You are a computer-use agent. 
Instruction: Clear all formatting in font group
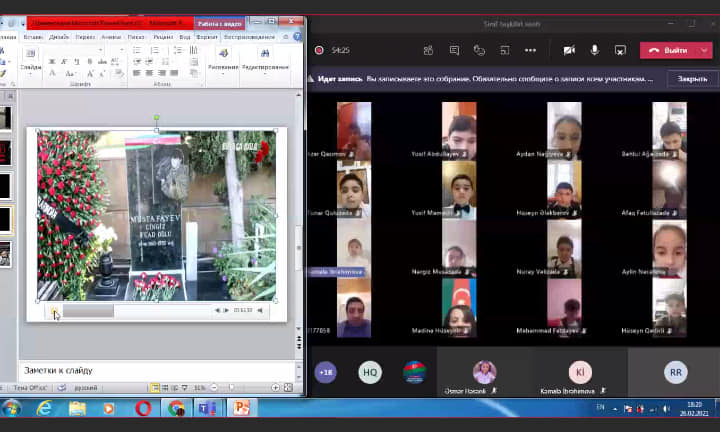118,73
